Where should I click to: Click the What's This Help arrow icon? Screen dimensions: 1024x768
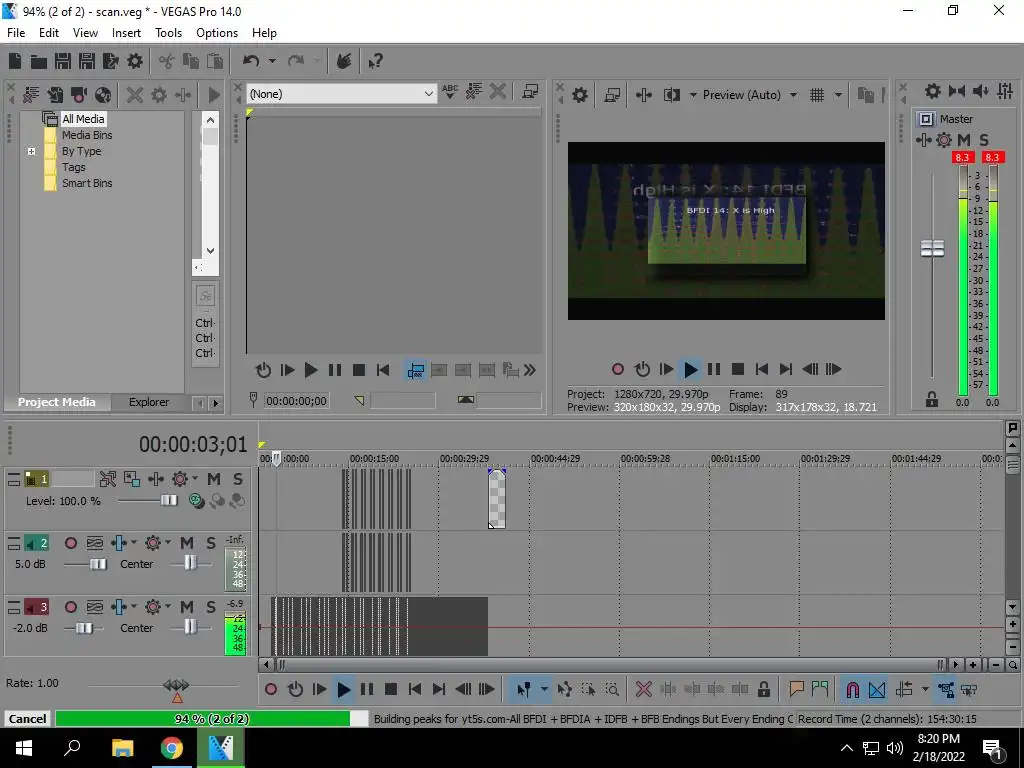pos(376,61)
